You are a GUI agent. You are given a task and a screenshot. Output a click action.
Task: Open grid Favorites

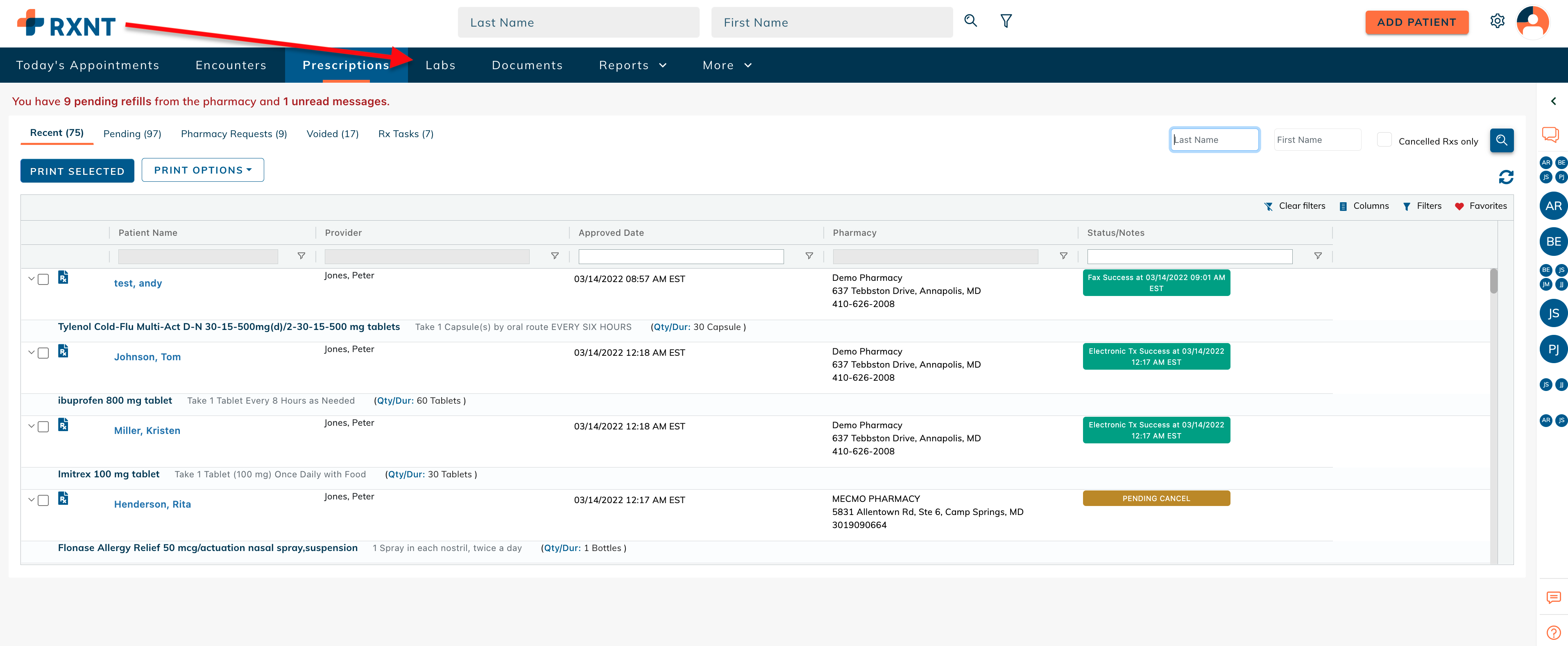click(x=1480, y=206)
